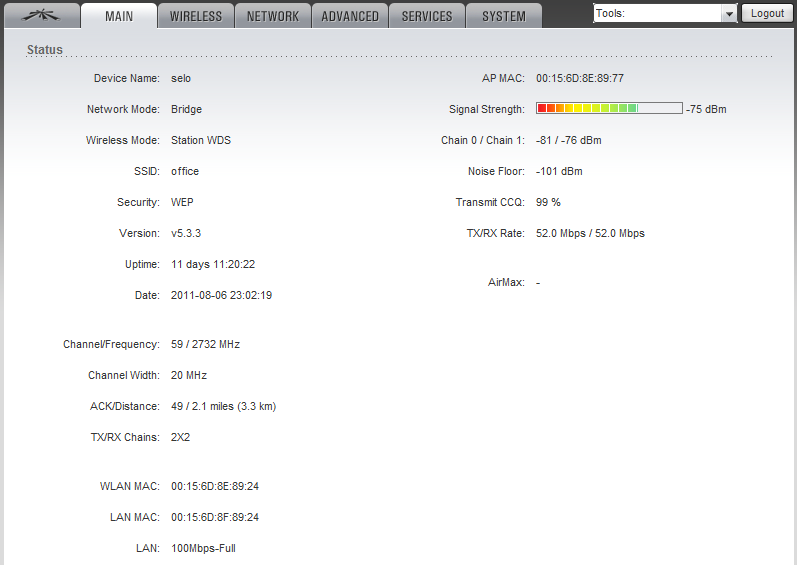Click the Device Name label

point(127,78)
